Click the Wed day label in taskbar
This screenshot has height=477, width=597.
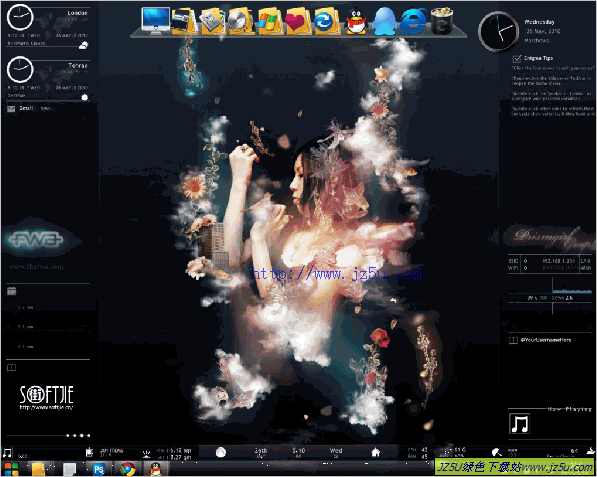click(336, 451)
